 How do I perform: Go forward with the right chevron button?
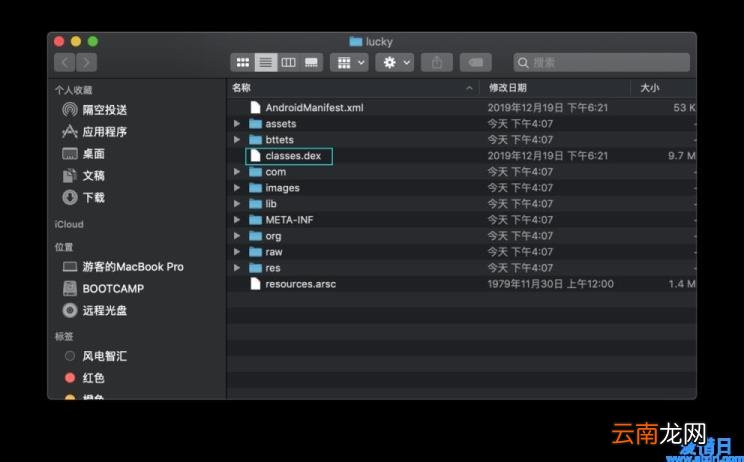[x=86, y=62]
